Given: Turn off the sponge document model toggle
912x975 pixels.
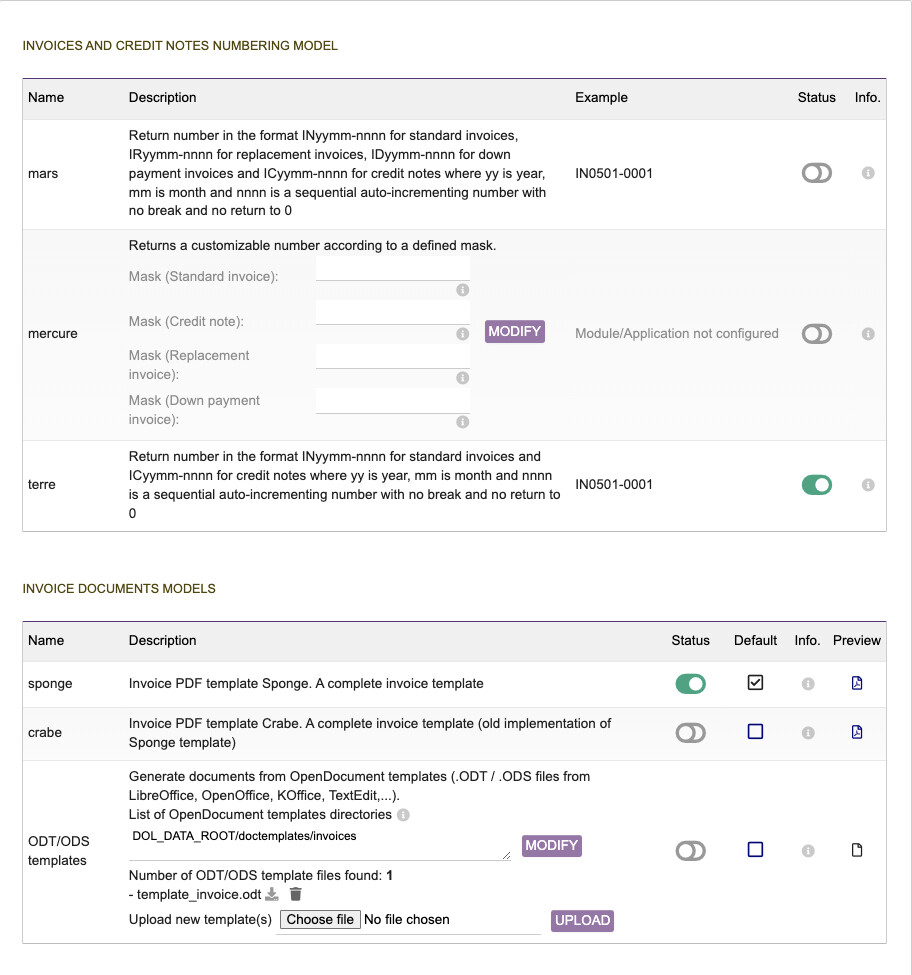Looking at the screenshot, I should click(690, 684).
